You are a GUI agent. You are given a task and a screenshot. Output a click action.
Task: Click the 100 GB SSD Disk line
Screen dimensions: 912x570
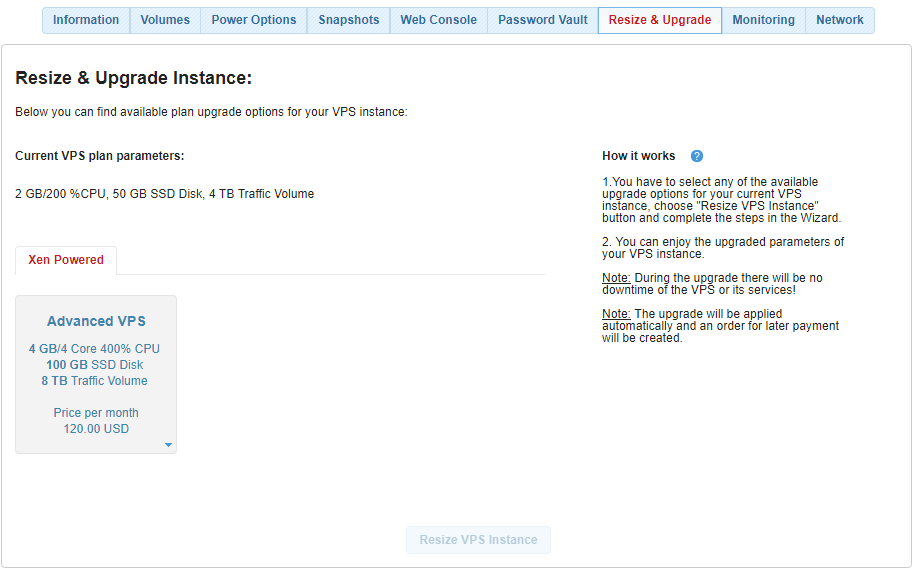[x=95, y=365]
